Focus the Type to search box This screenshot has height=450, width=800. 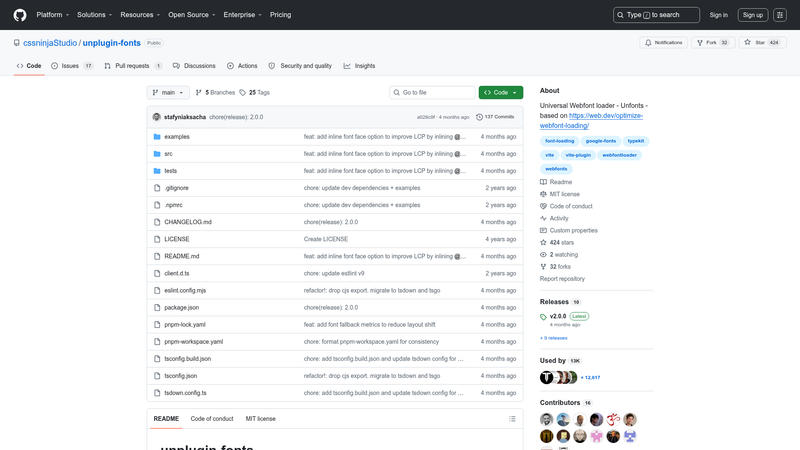656,15
